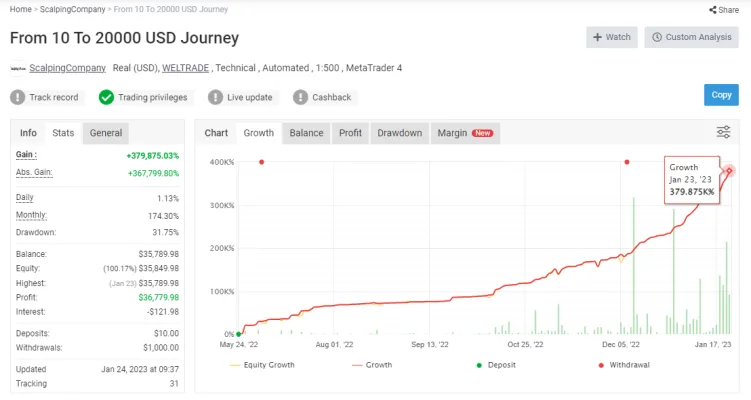751x400 pixels.
Task: Click the Share icon at top right
Action: [713, 10]
